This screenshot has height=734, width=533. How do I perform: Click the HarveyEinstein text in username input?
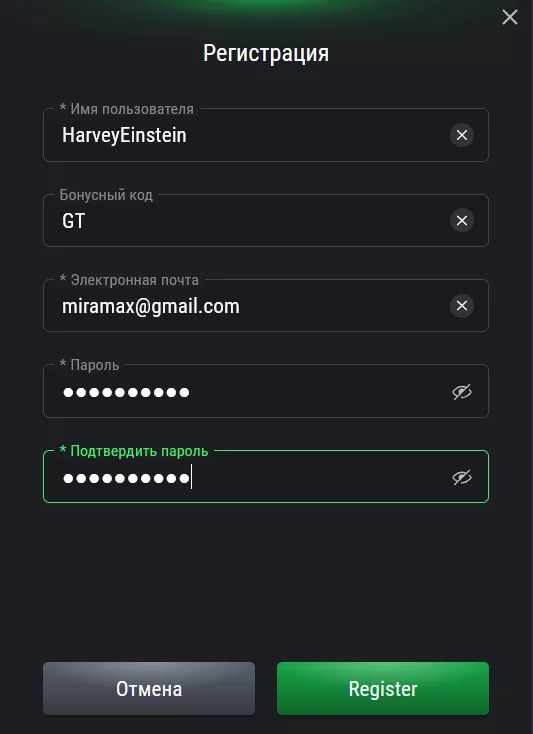tap(124, 136)
